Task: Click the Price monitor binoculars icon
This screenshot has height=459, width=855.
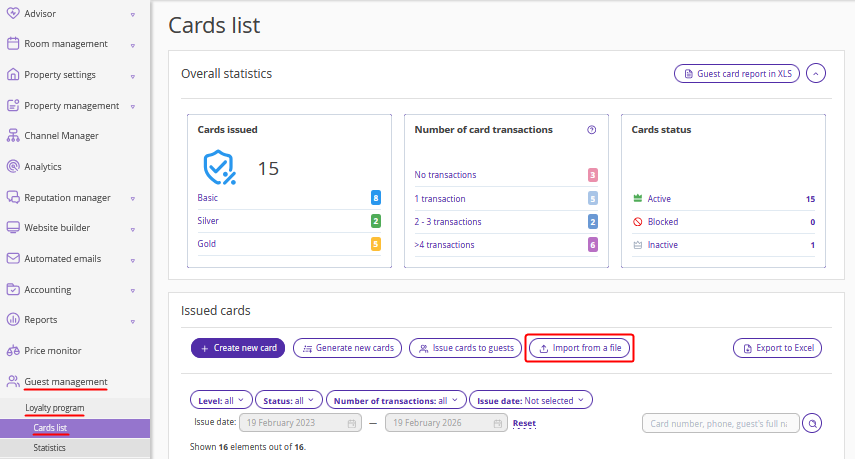Action: pyautogui.click(x=13, y=351)
